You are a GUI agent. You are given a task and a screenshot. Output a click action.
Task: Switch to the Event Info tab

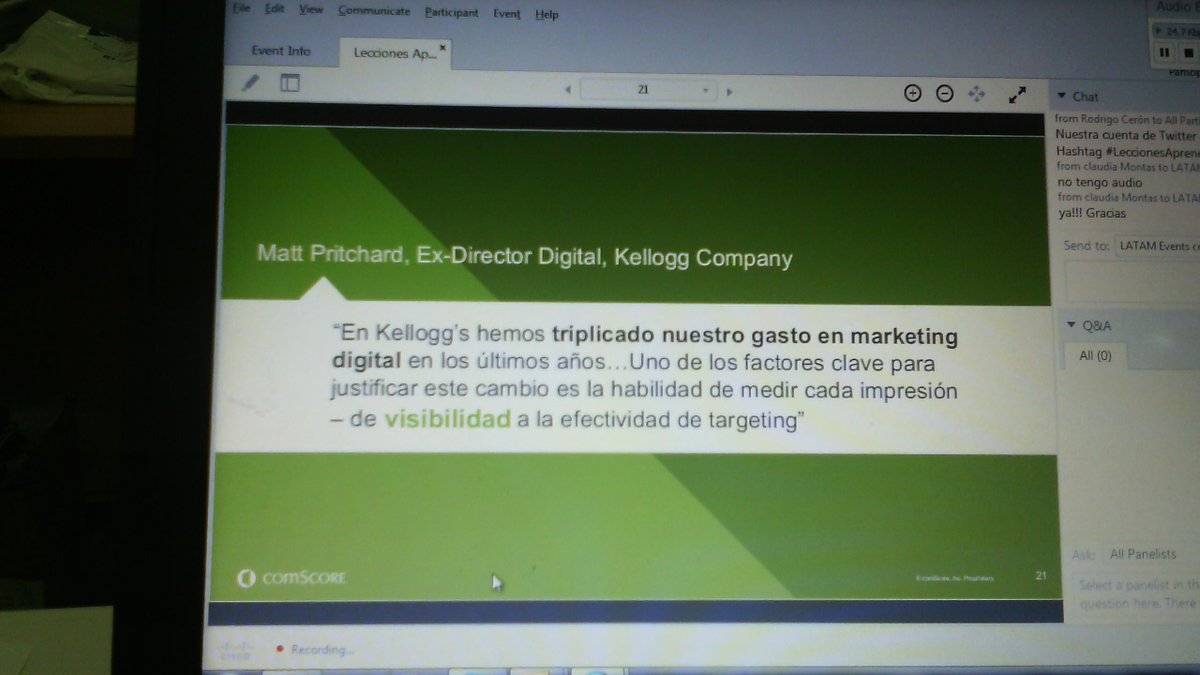(x=281, y=51)
